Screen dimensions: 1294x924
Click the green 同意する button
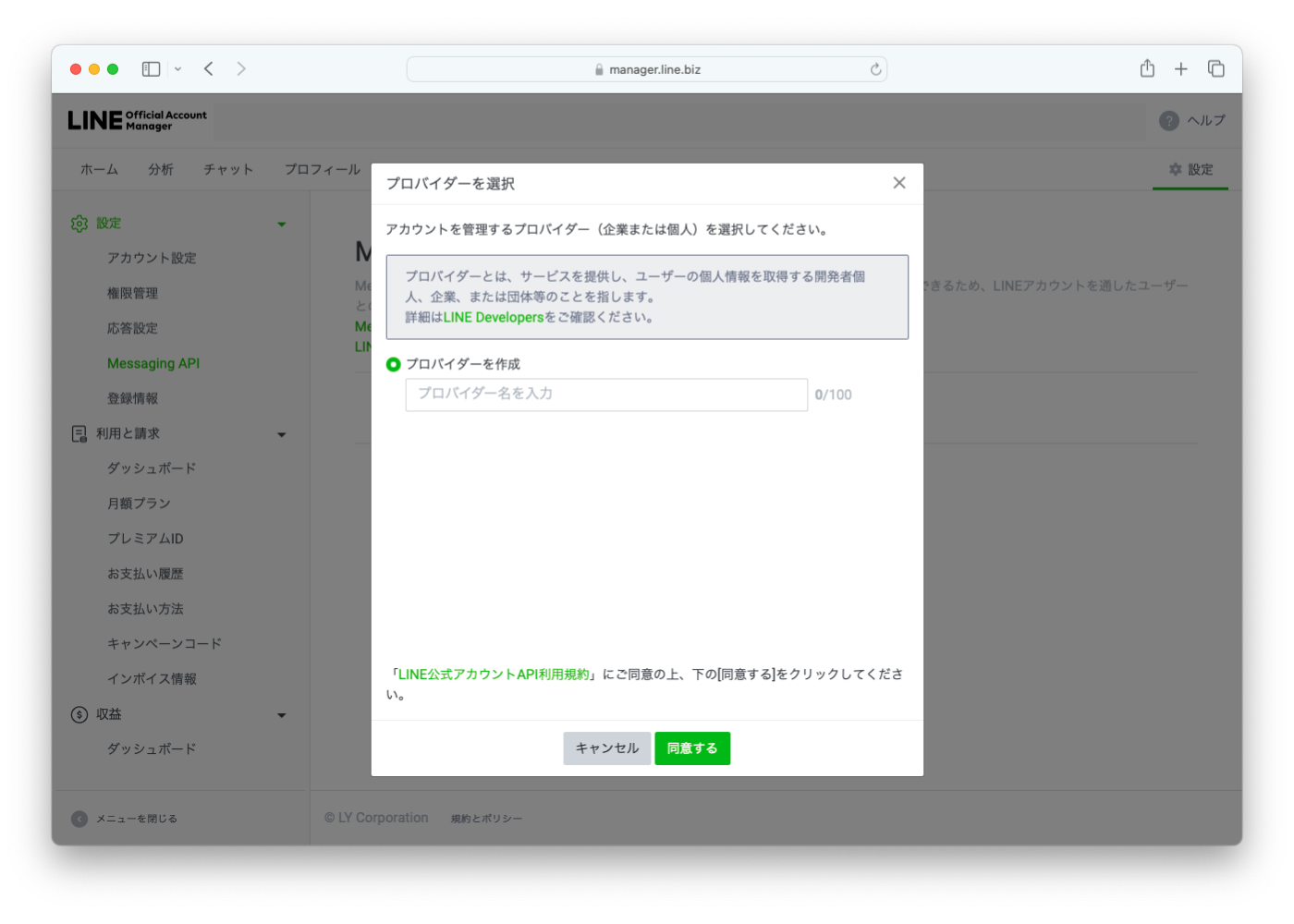[692, 748]
